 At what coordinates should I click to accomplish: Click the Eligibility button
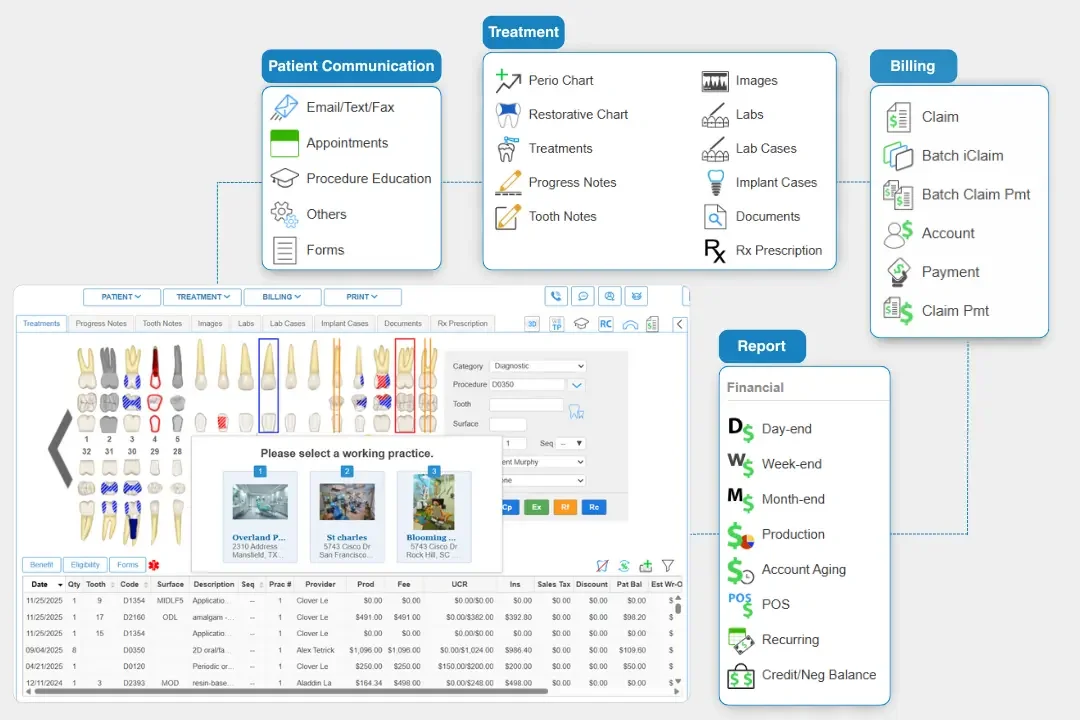[x=84, y=564]
